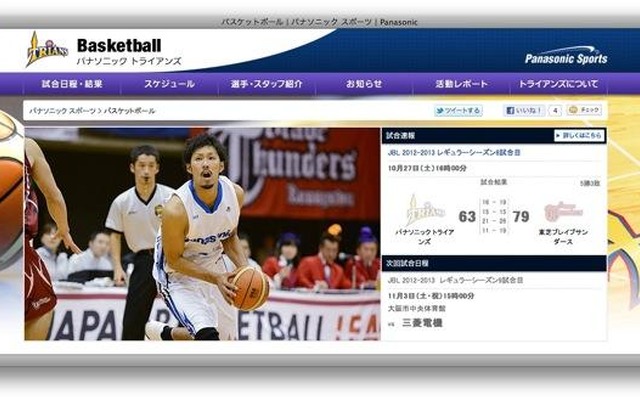Click 10月27日(土) game date text

coord(427,168)
